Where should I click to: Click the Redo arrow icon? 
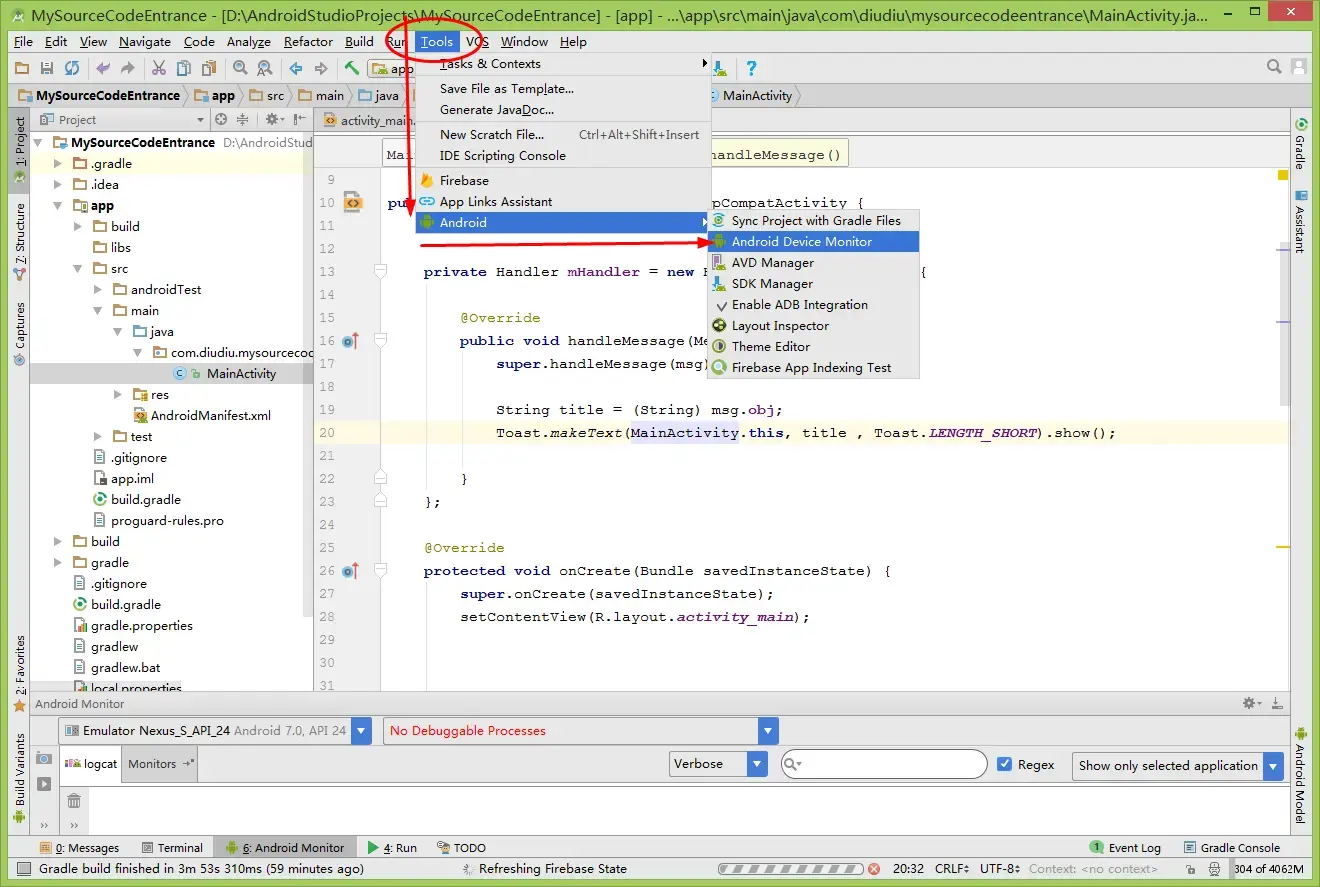coord(127,68)
